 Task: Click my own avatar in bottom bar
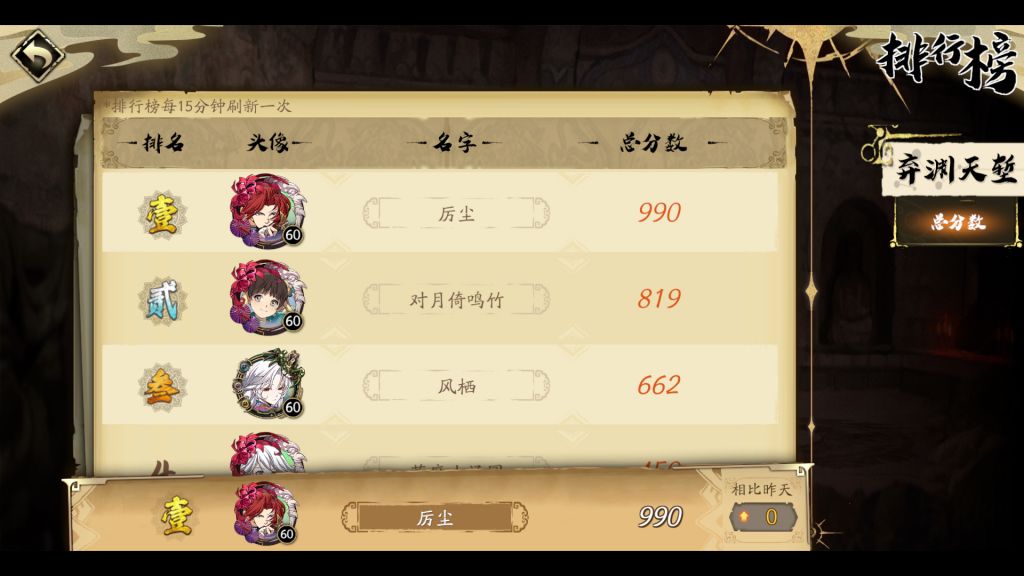266,514
